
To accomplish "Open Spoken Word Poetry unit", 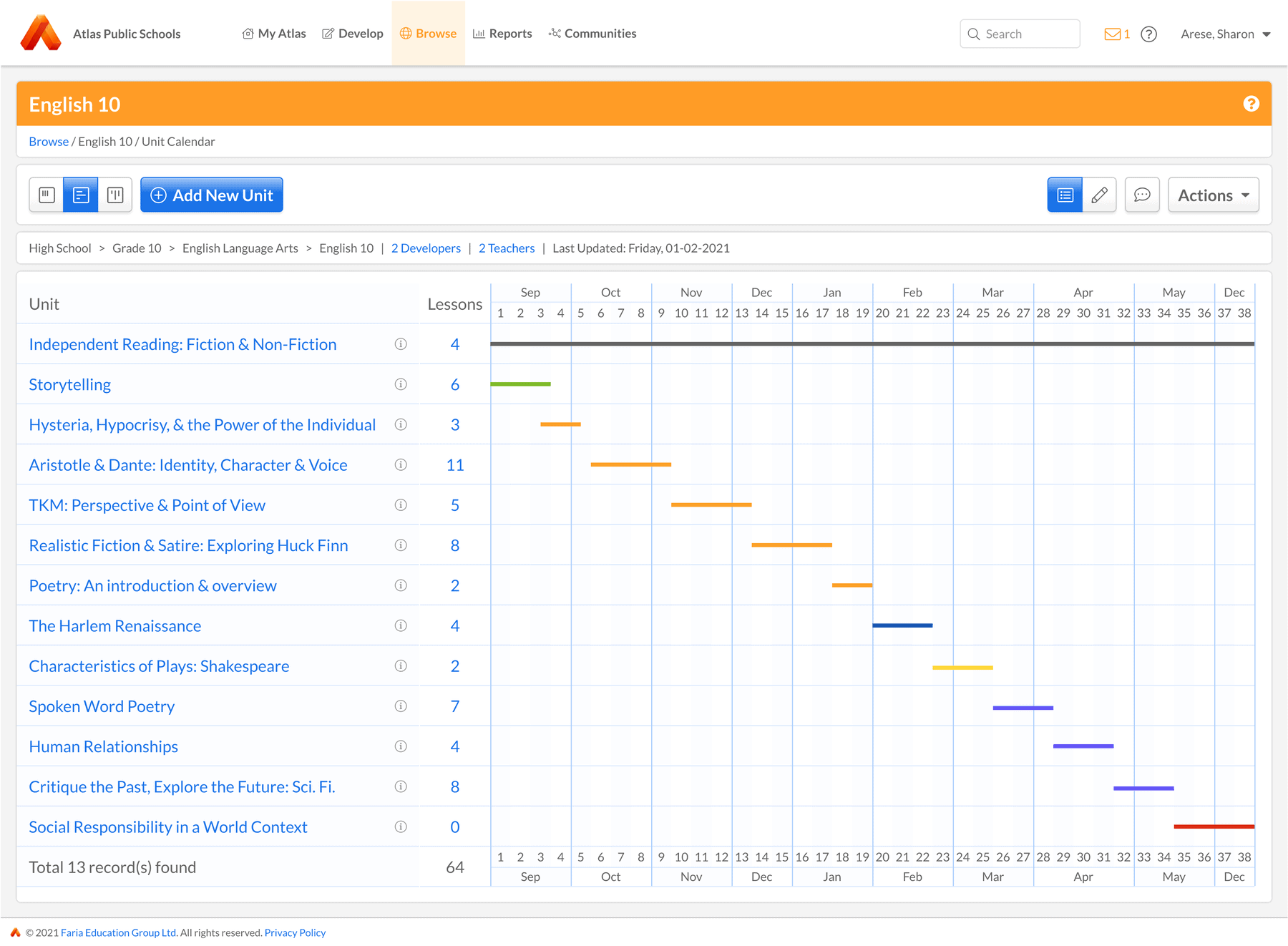I will click(x=102, y=706).
